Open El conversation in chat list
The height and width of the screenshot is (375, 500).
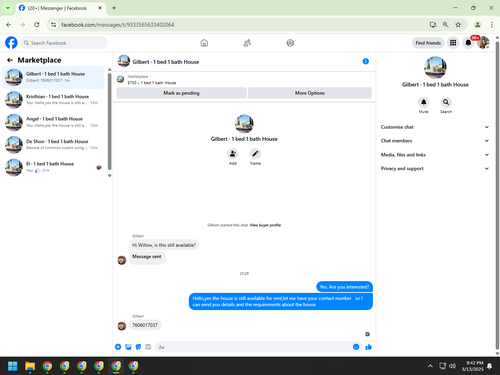point(53,167)
